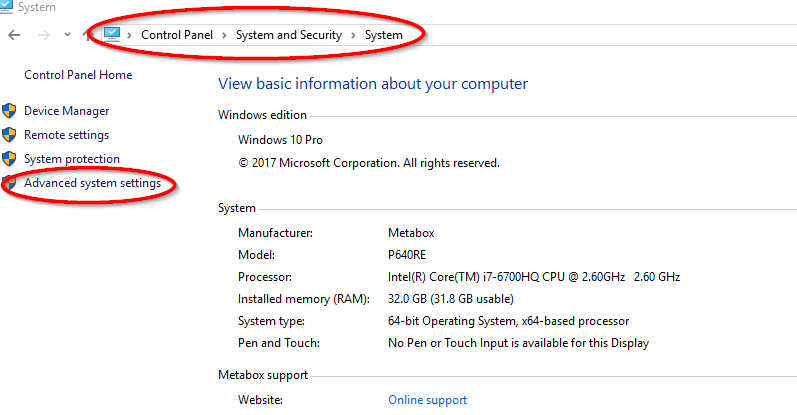This screenshot has width=797, height=415.
Task: Open the recent locations dropdown arrow
Action: (x=67, y=35)
